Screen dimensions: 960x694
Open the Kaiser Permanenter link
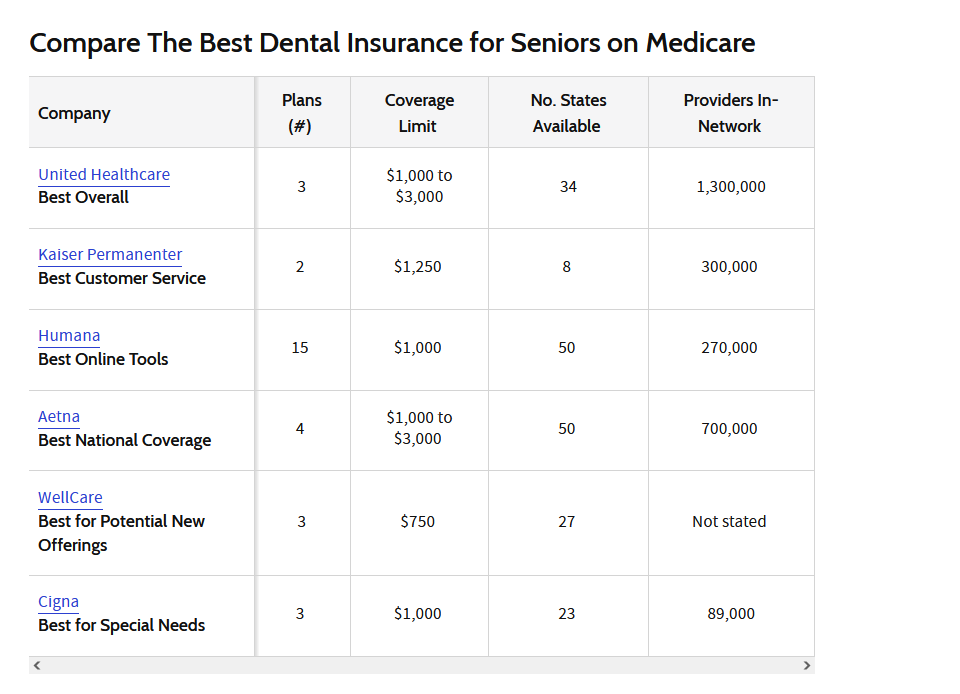tap(110, 255)
